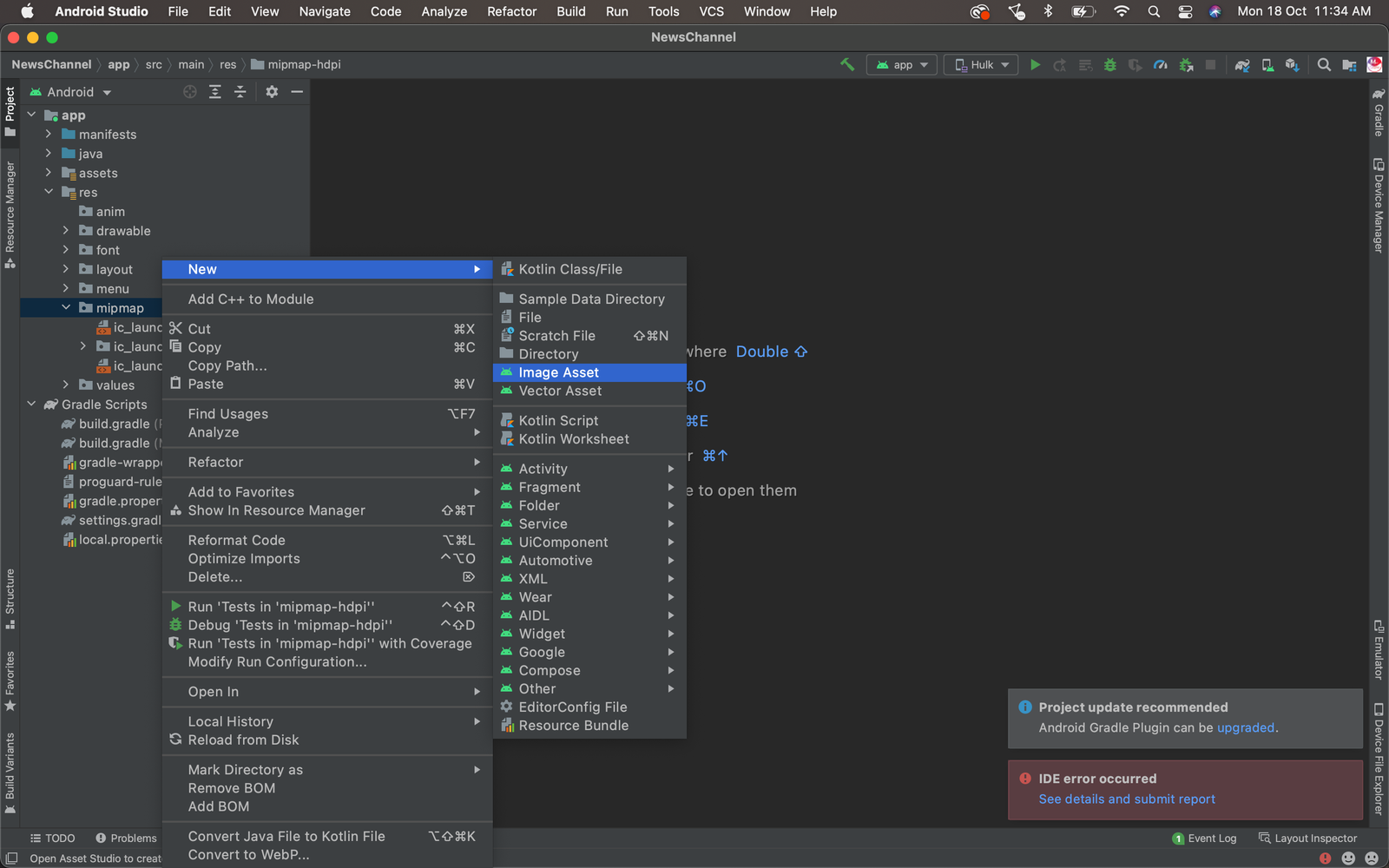Click the Debug app bug icon

tap(1109, 64)
